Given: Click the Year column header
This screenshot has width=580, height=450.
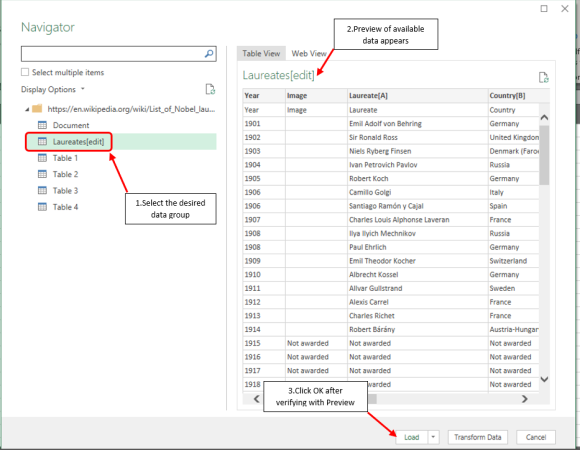Looking at the screenshot, I should click(264, 95).
